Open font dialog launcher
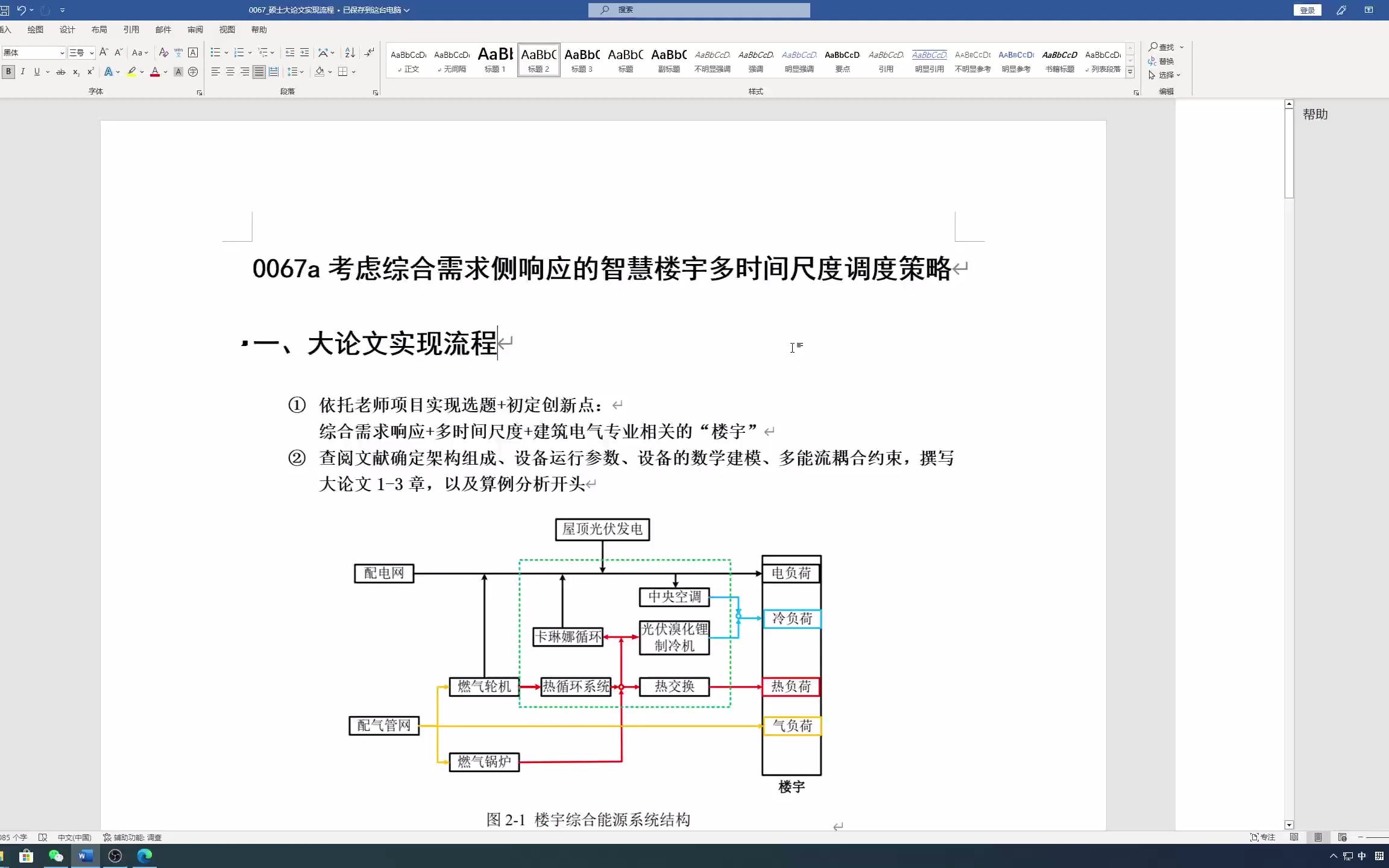This screenshot has width=1389, height=868. click(200, 93)
